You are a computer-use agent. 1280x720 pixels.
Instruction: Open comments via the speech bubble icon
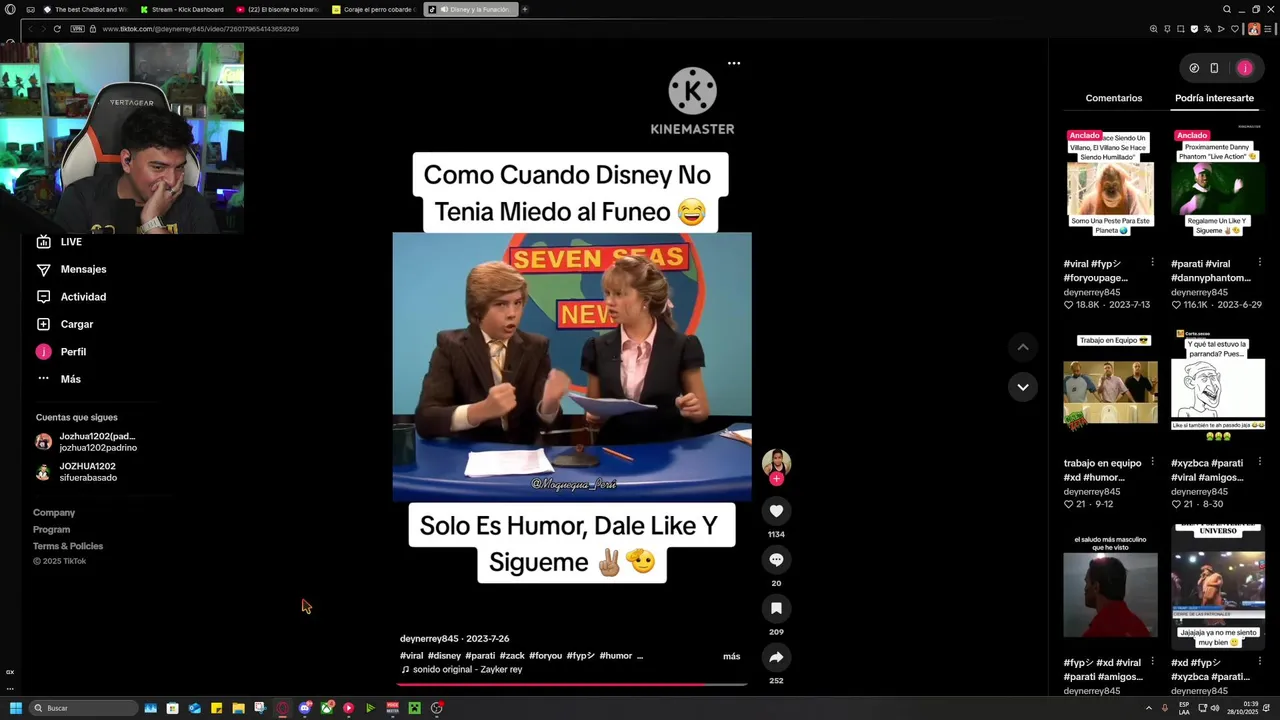[x=776, y=560]
